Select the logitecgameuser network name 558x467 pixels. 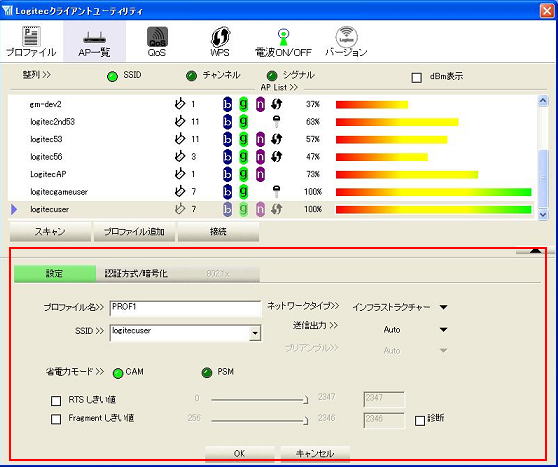pos(59,192)
